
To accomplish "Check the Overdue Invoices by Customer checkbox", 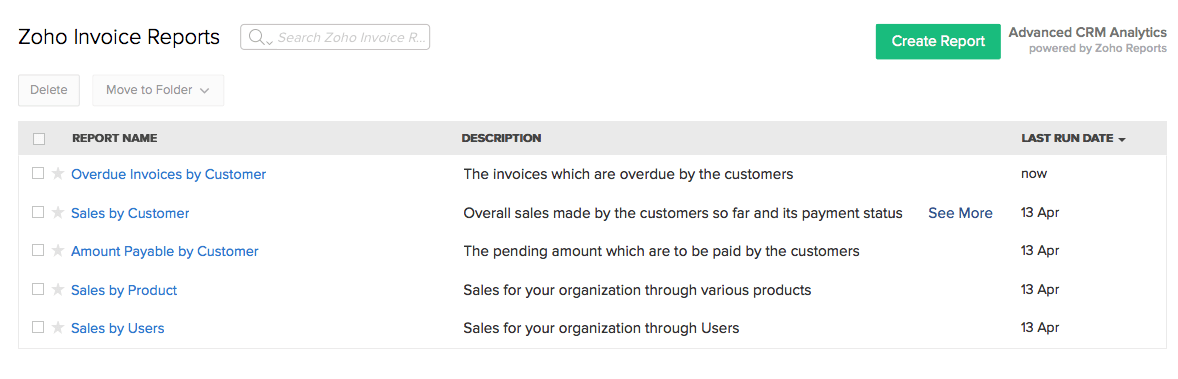I will click(x=38, y=174).
